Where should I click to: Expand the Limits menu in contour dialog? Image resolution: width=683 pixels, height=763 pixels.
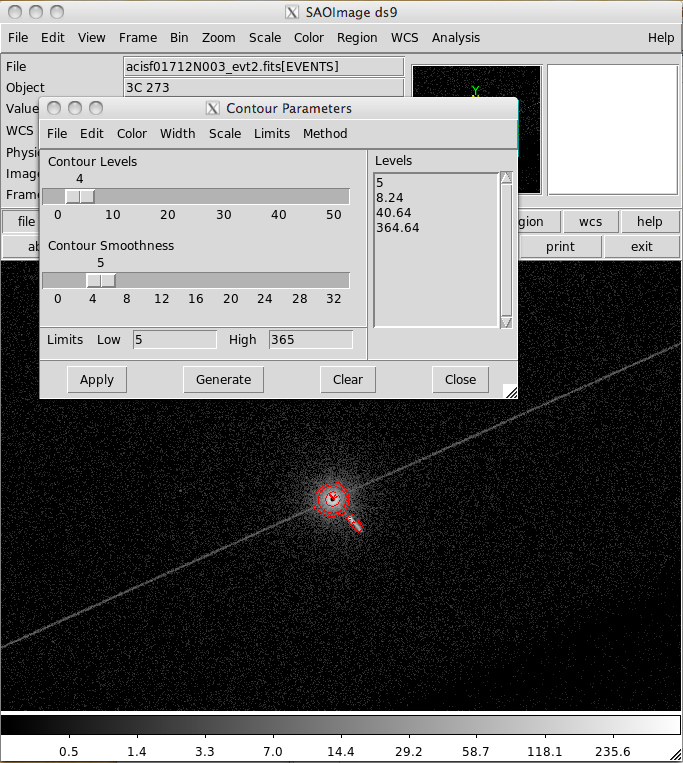pyautogui.click(x=271, y=133)
